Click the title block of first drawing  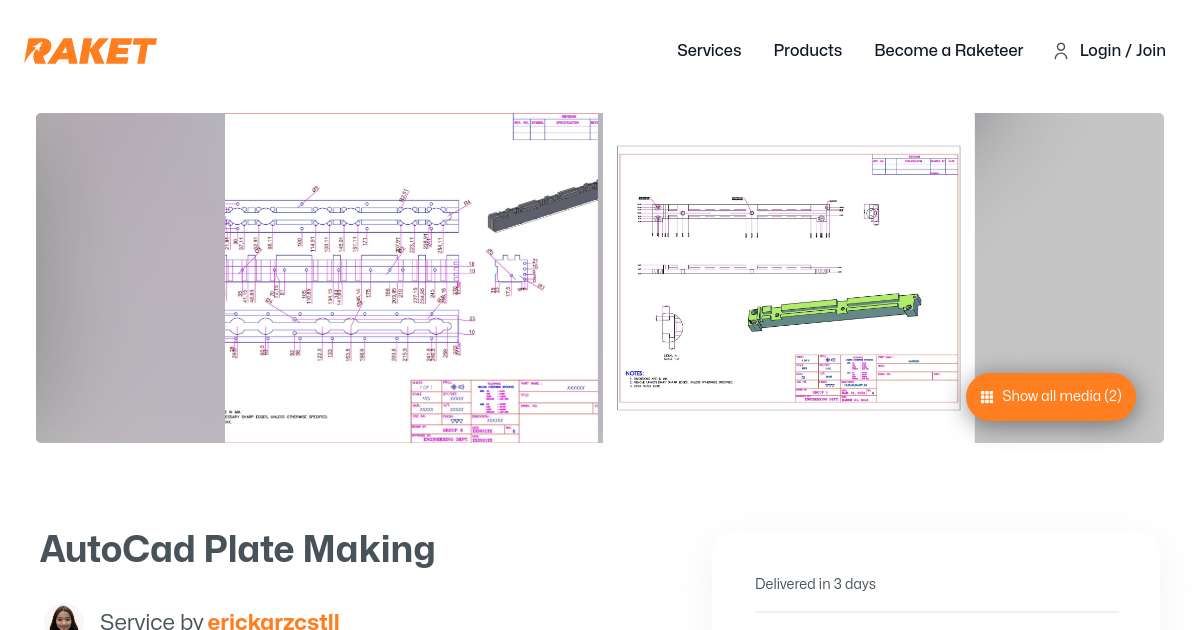tap(505, 410)
